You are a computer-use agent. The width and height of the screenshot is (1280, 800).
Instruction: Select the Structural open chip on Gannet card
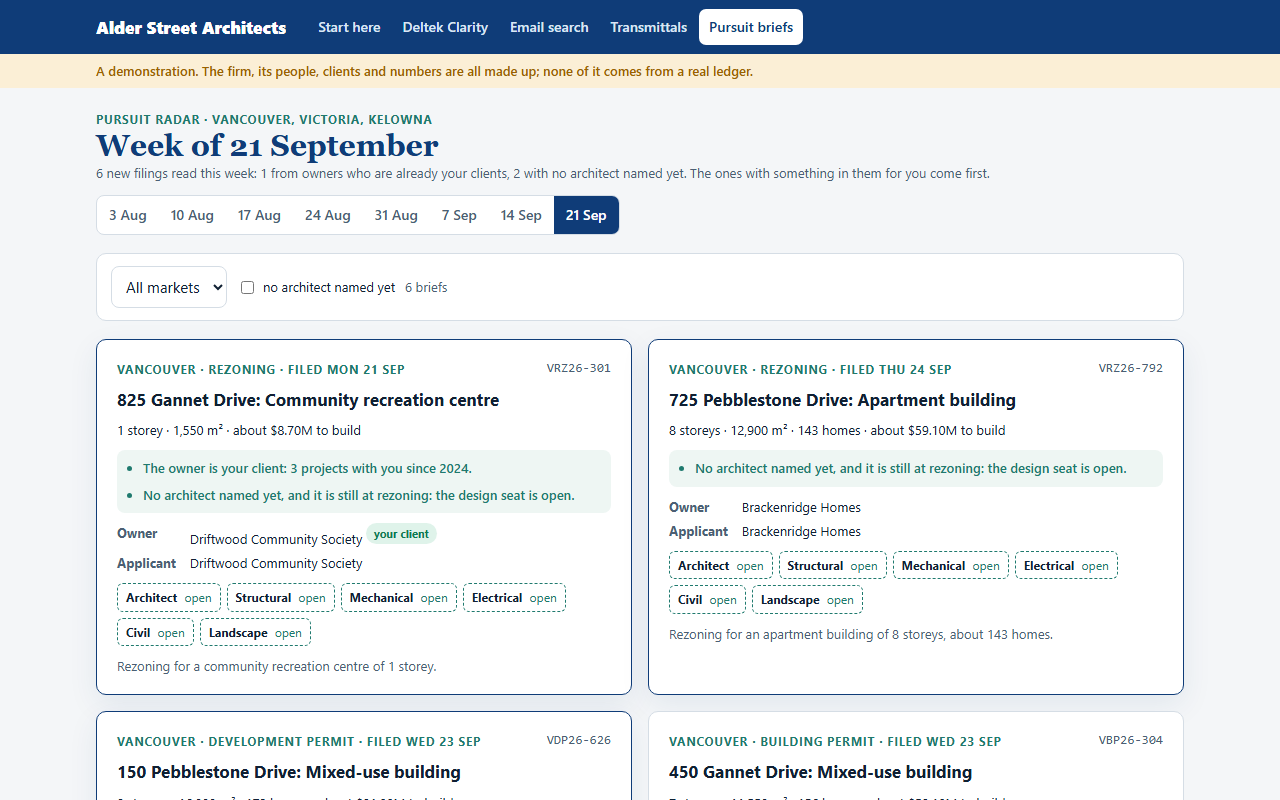(x=281, y=598)
